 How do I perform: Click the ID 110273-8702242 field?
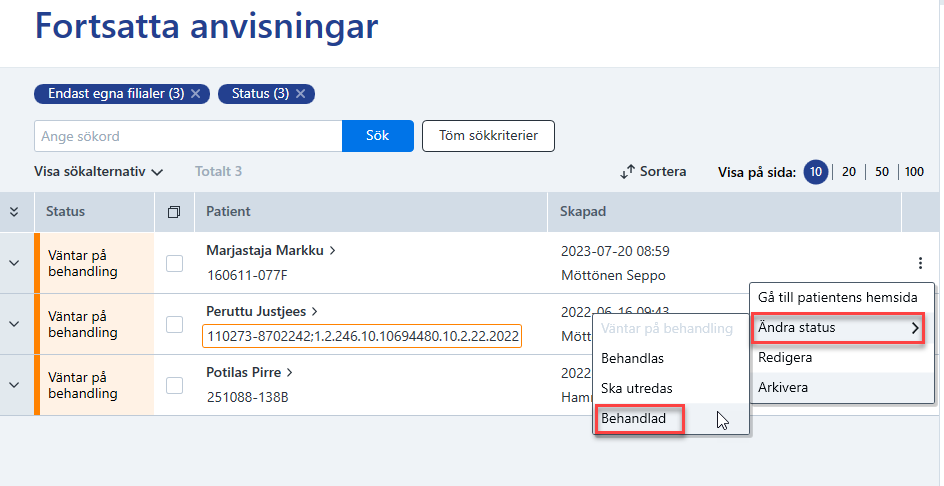[x=362, y=336]
